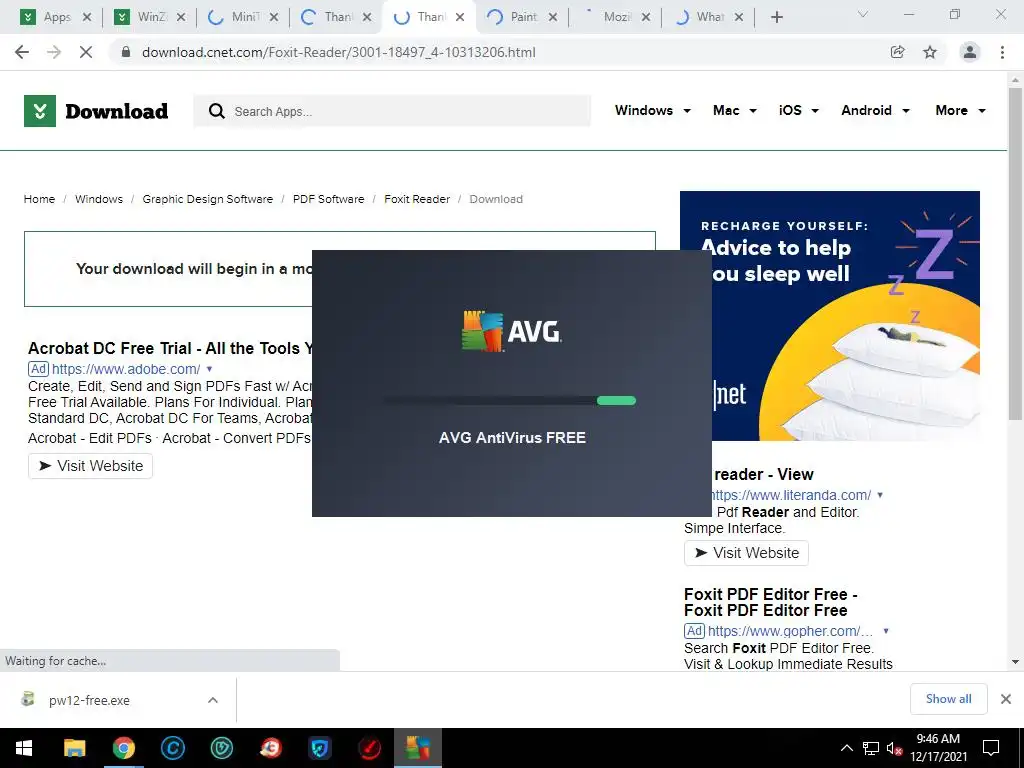Open ad options arrow beside adobe.com link
Screen dimensions: 1024x768
coord(209,370)
